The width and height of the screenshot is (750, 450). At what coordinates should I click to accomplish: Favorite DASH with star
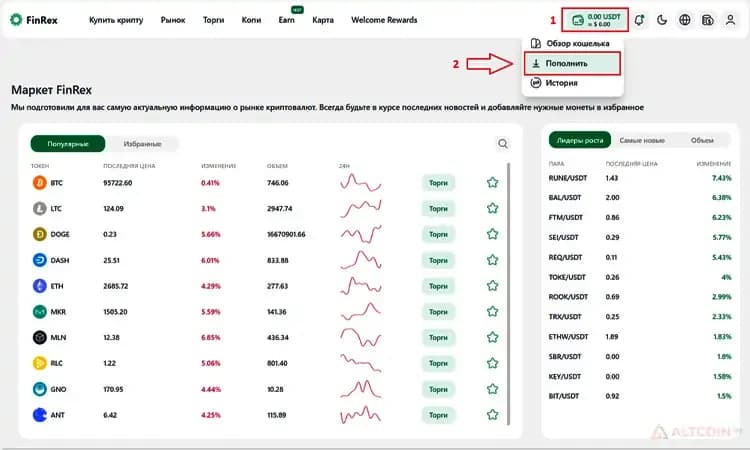pos(492,260)
